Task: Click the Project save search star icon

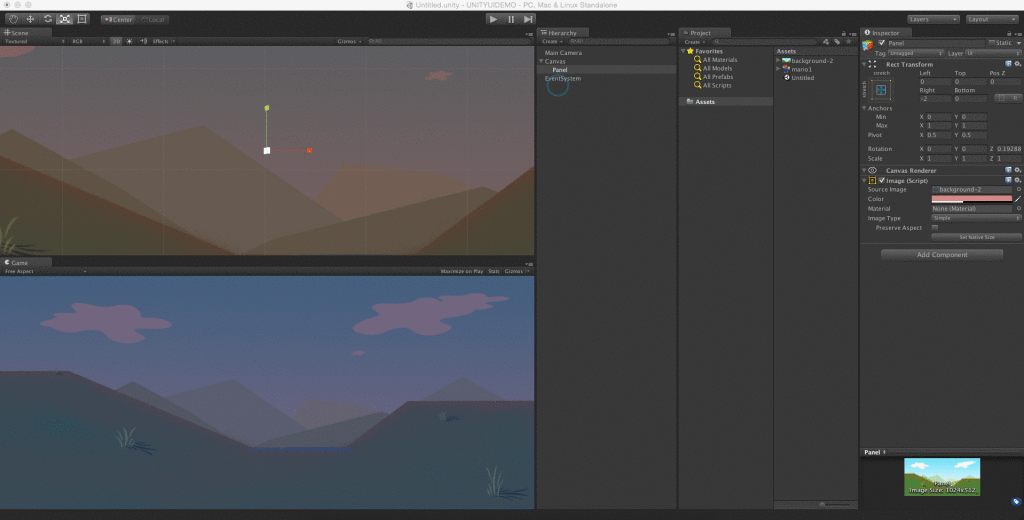Action: coord(849,41)
